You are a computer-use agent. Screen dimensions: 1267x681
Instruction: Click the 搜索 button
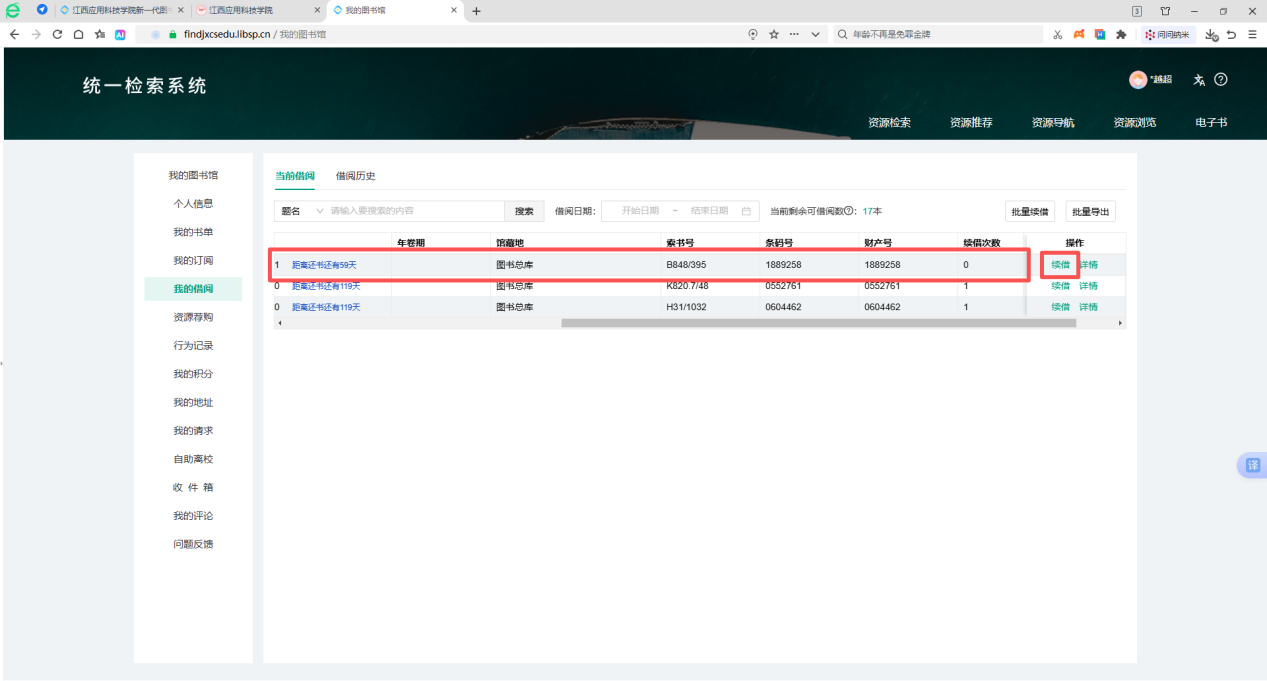pyautogui.click(x=524, y=211)
